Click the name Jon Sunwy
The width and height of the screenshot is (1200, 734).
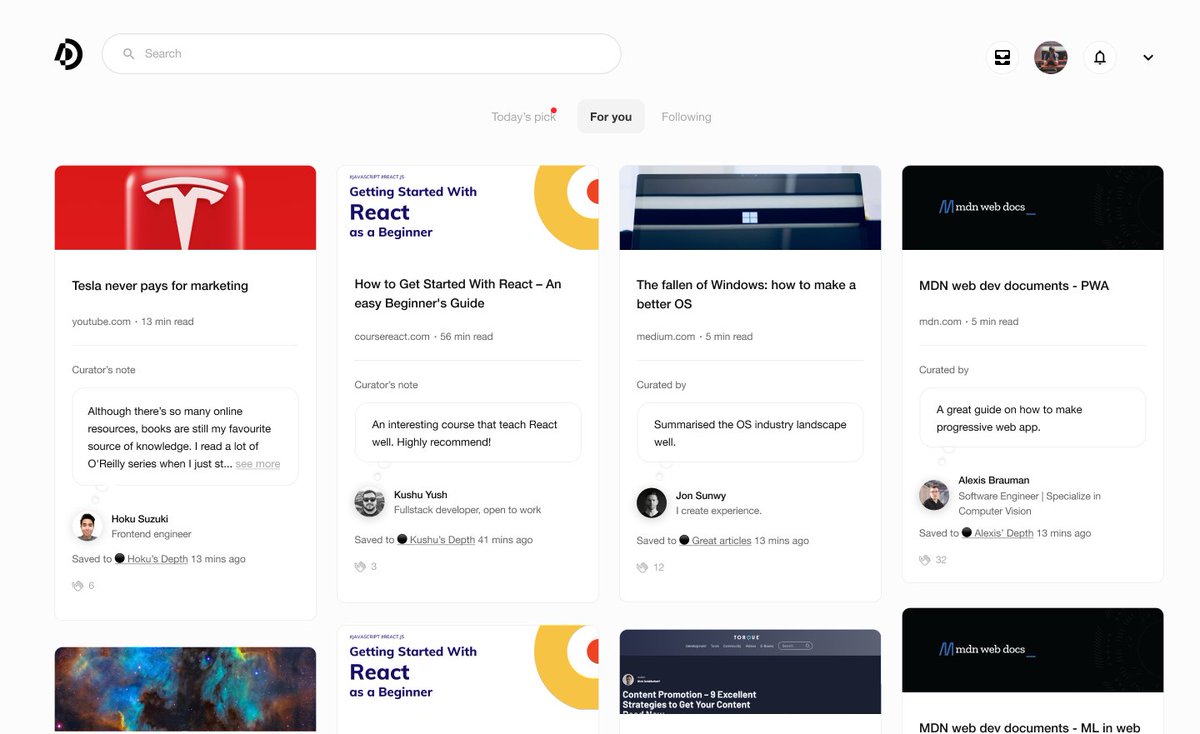coord(701,496)
